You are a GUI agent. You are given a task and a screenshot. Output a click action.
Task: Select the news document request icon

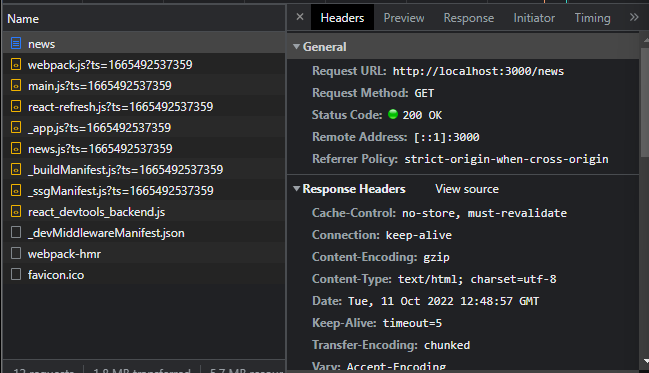pos(16,43)
